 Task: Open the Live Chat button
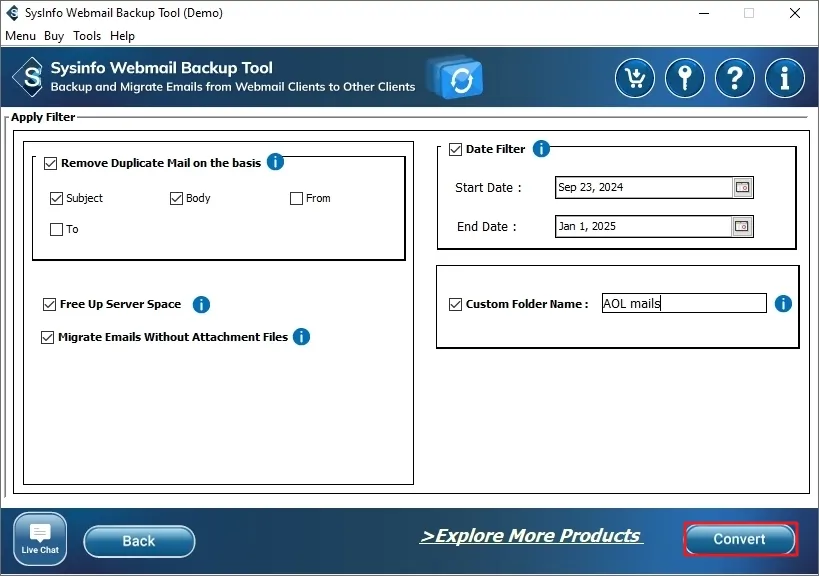[40, 539]
